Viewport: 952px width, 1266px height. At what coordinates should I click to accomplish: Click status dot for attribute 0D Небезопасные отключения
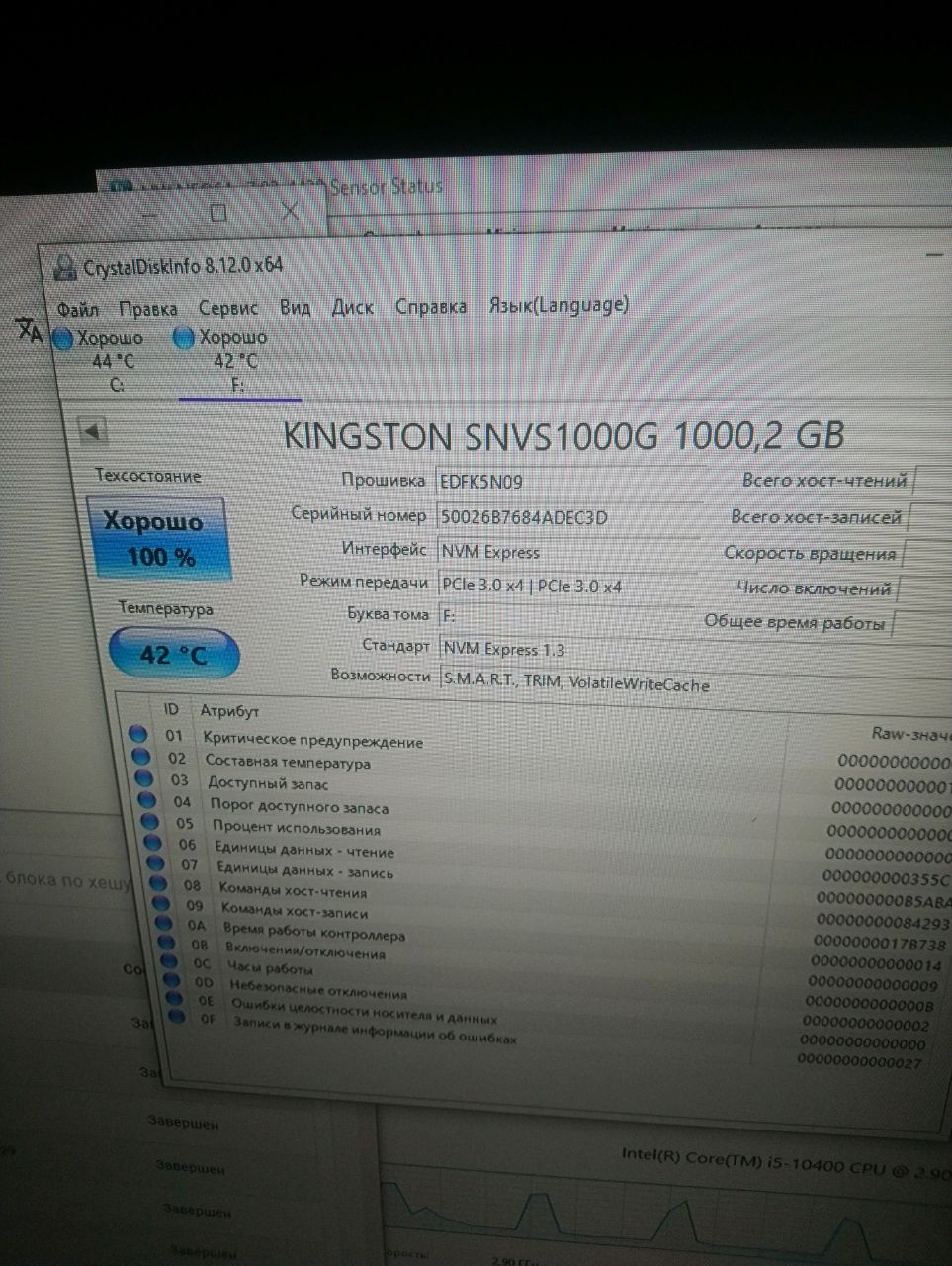click(x=174, y=980)
